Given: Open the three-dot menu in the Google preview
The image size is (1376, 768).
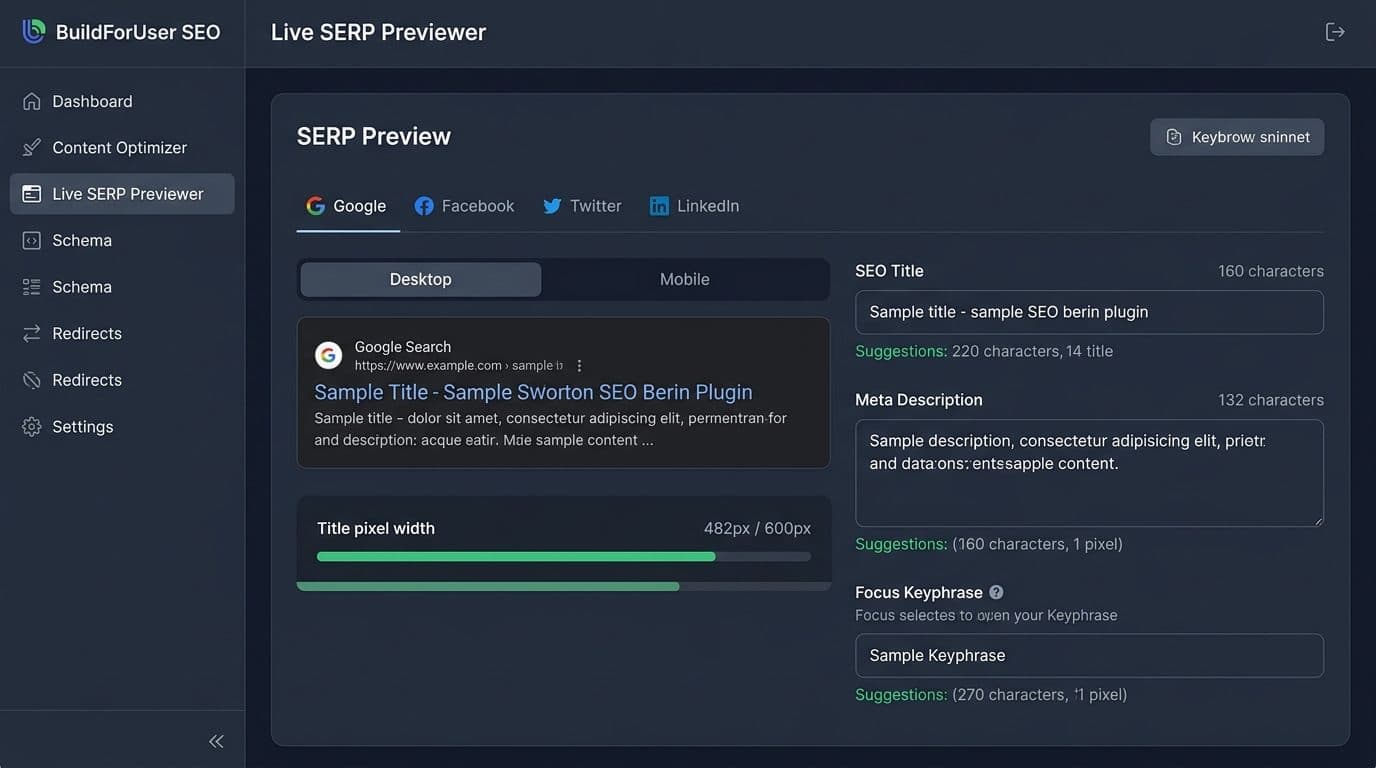Looking at the screenshot, I should click(x=579, y=366).
